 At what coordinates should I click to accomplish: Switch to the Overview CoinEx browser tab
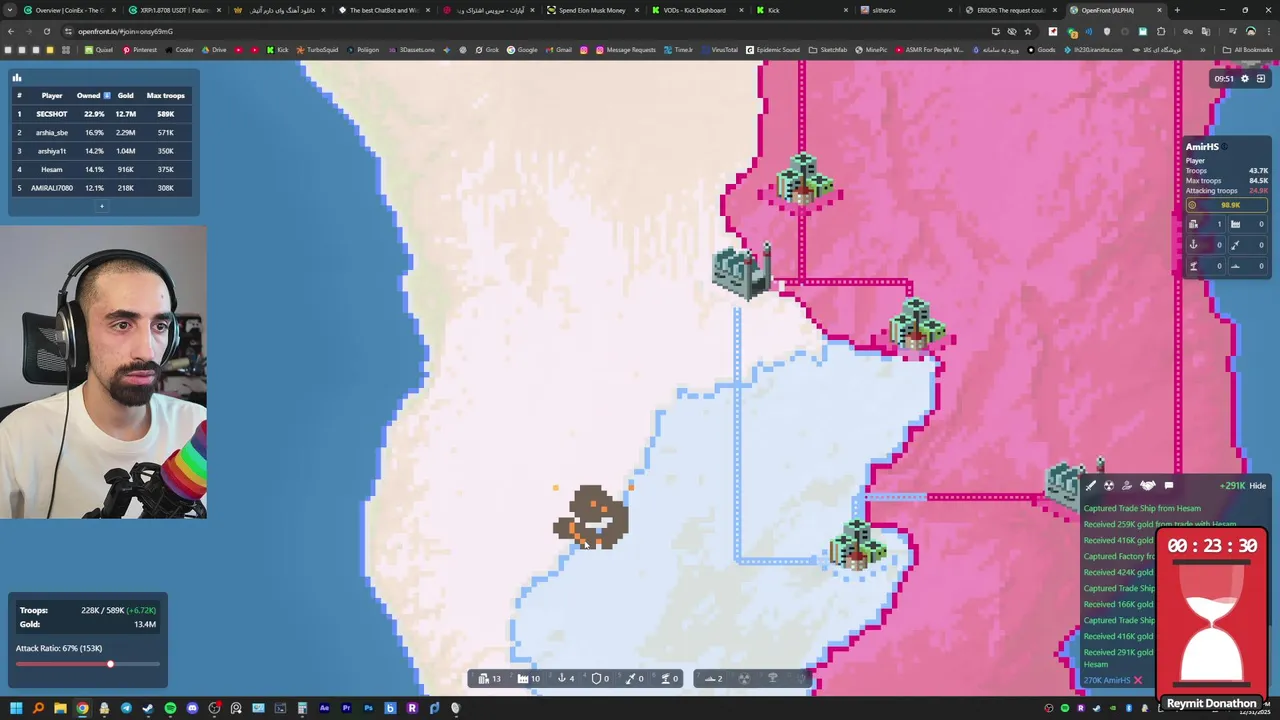[68, 10]
